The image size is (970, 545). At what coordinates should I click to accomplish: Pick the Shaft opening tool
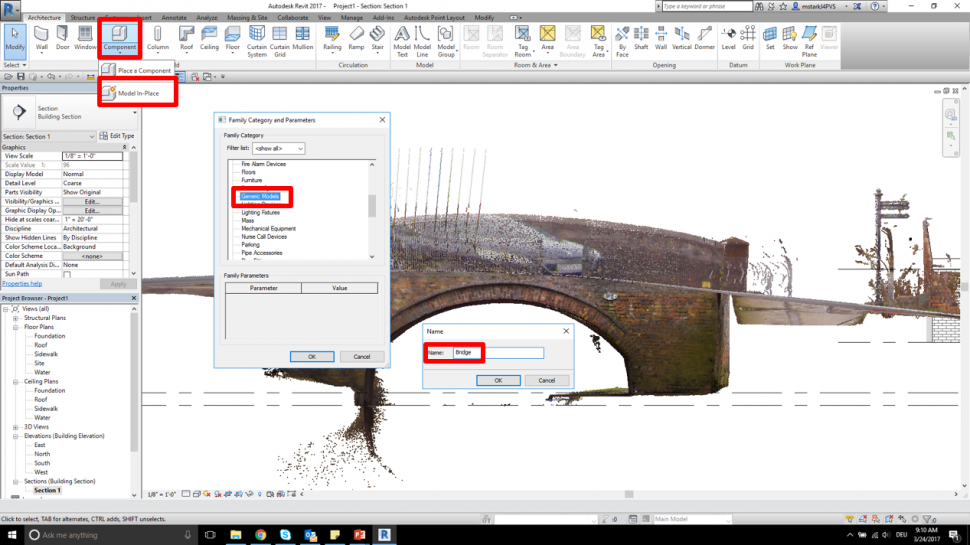pos(641,38)
